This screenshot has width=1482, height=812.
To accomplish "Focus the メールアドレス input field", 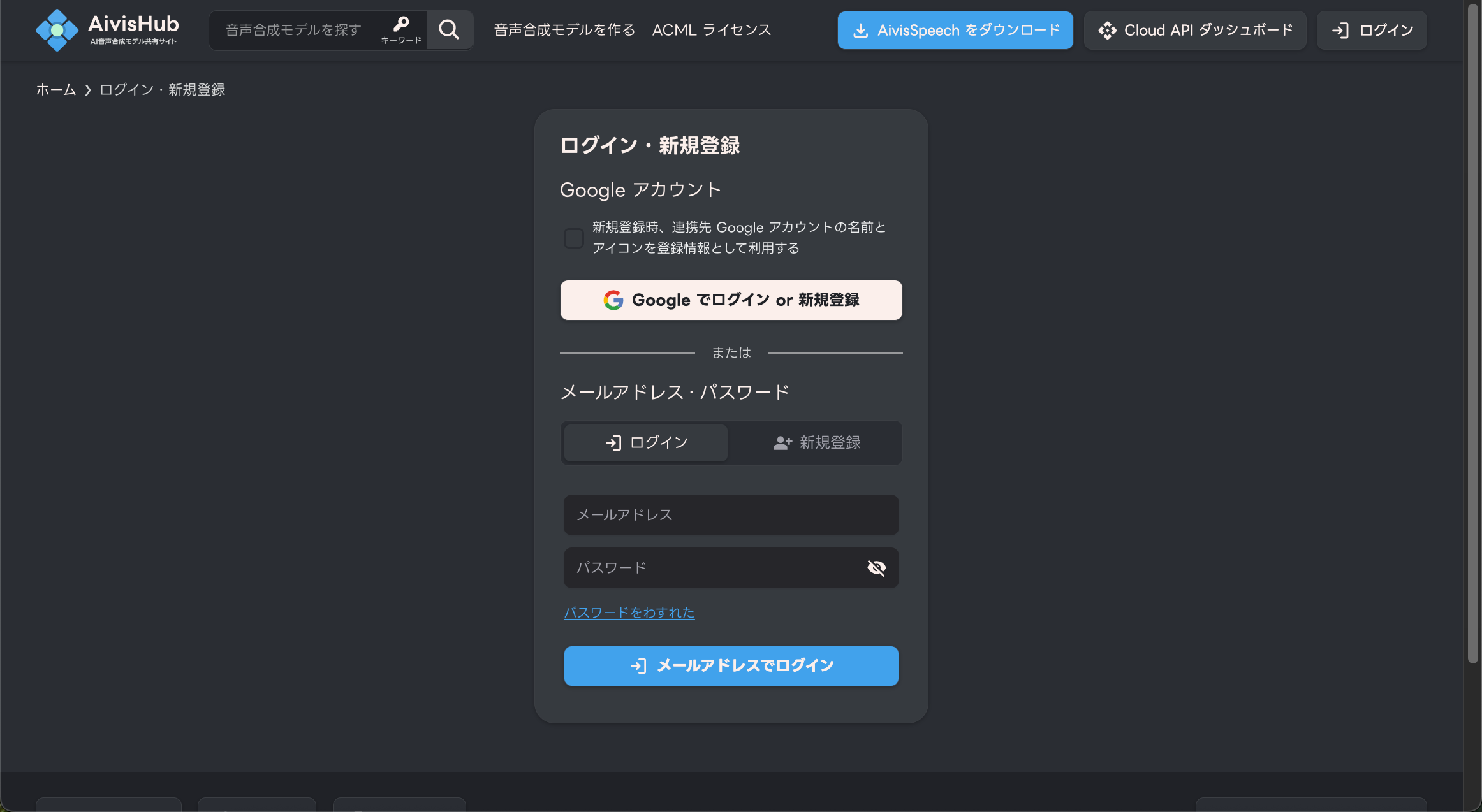I will (731, 514).
